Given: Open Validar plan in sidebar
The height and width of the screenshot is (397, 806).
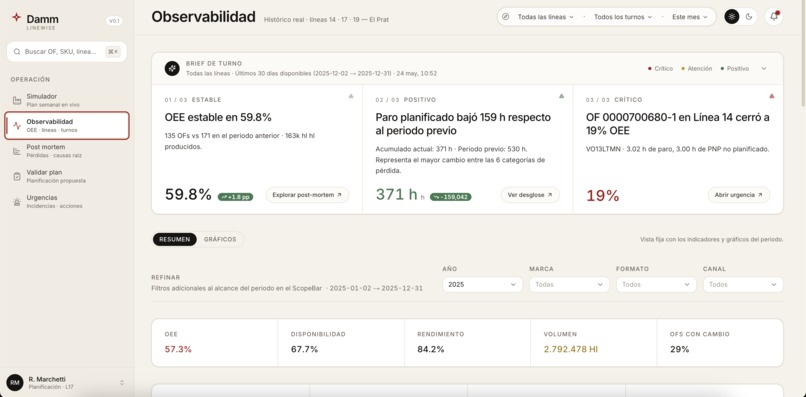Looking at the screenshot, I should 67,176.
